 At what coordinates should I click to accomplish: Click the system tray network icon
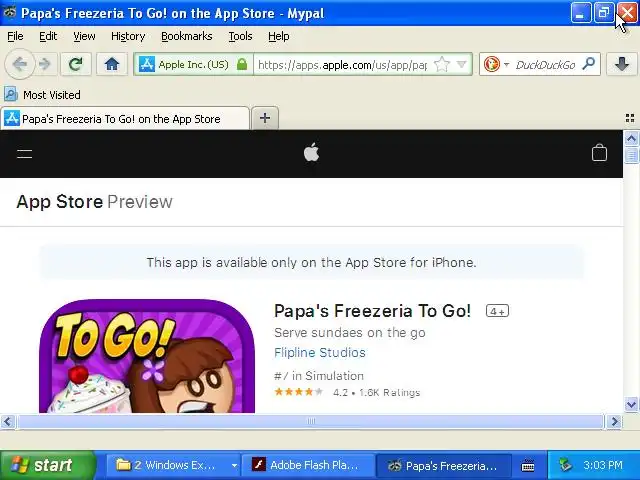pyautogui.click(x=565, y=465)
